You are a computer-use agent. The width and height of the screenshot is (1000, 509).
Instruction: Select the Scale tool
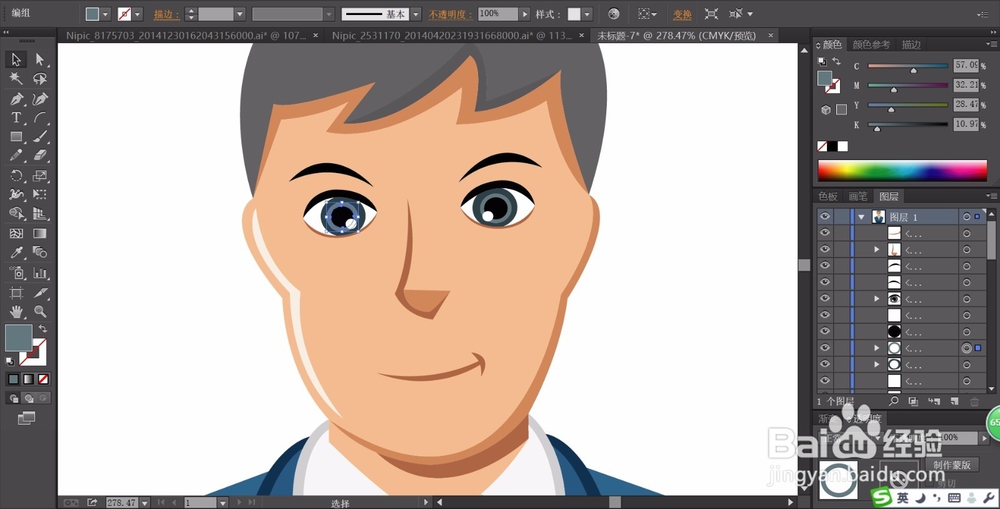40,175
